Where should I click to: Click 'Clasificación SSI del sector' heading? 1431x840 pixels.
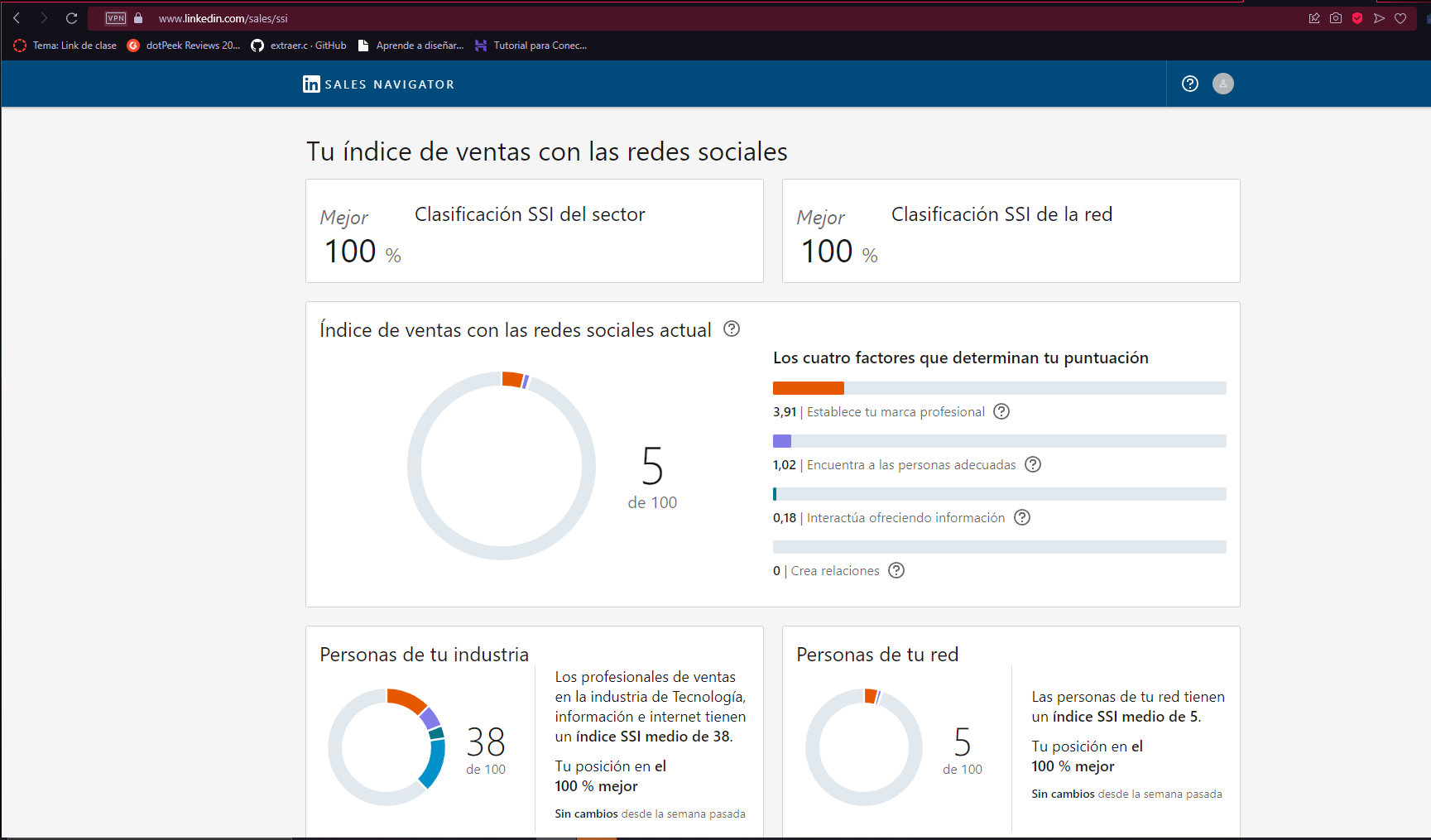point(530,214)
